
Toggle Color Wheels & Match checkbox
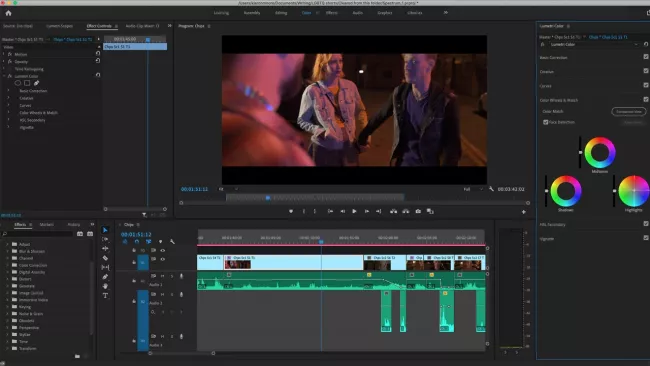pos(646,99)
